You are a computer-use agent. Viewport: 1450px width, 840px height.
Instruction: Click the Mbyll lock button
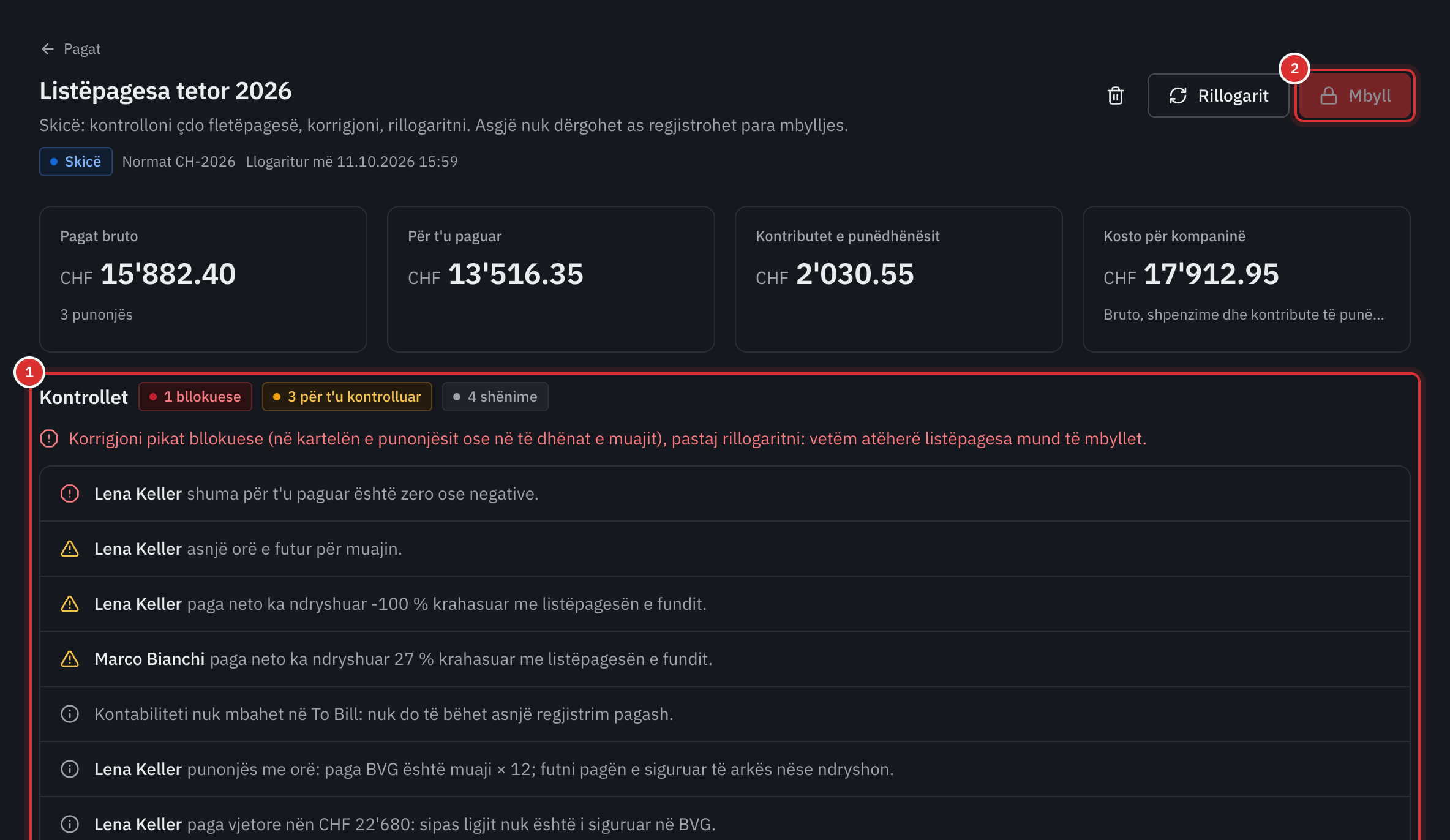click(1354, 96)
